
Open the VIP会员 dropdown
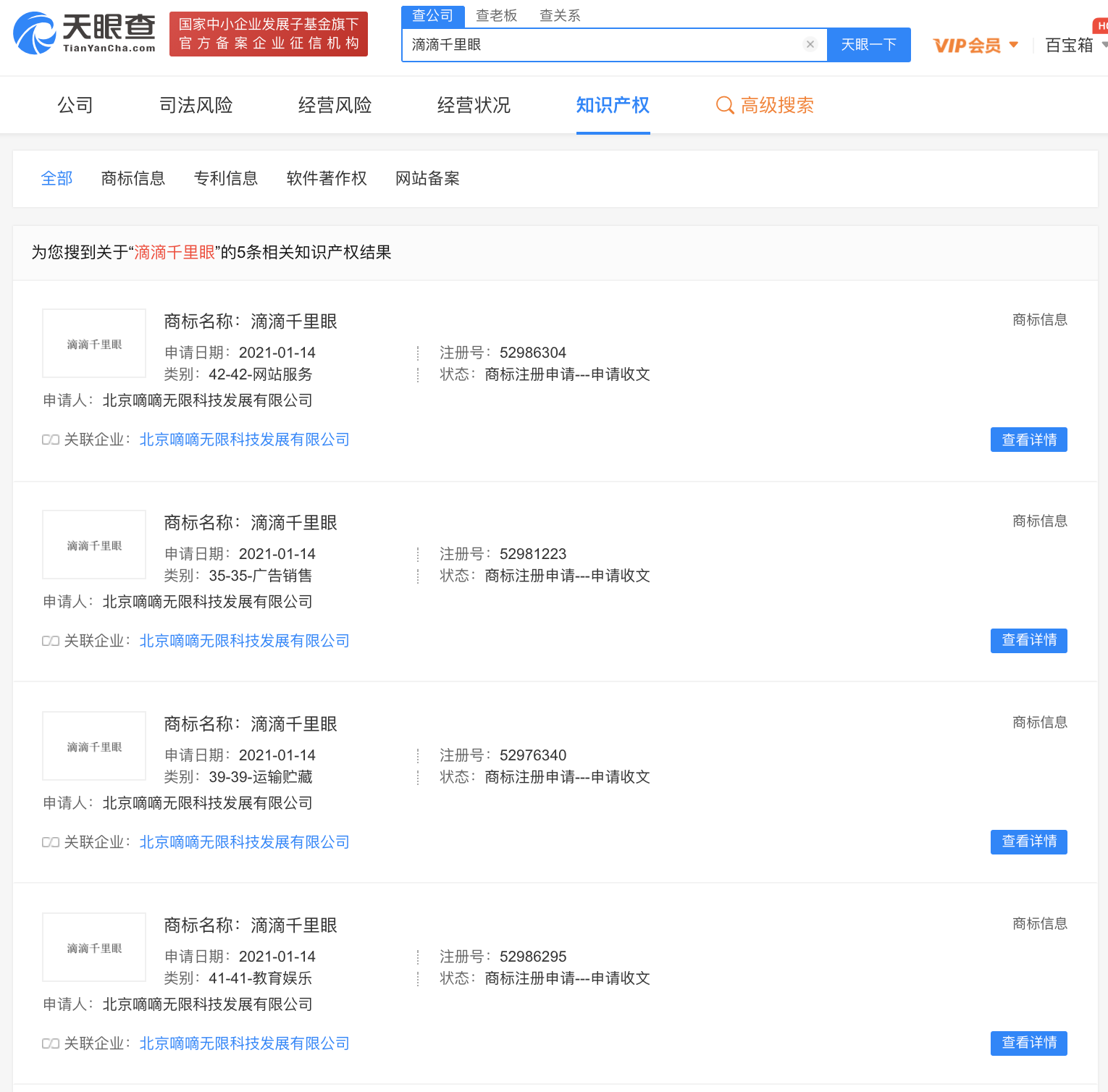click(x=975, y=45)
